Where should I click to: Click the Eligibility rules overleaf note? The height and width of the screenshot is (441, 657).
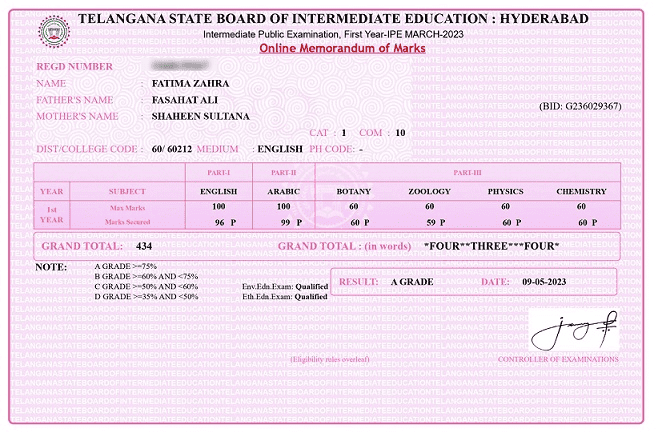(329, 359)
